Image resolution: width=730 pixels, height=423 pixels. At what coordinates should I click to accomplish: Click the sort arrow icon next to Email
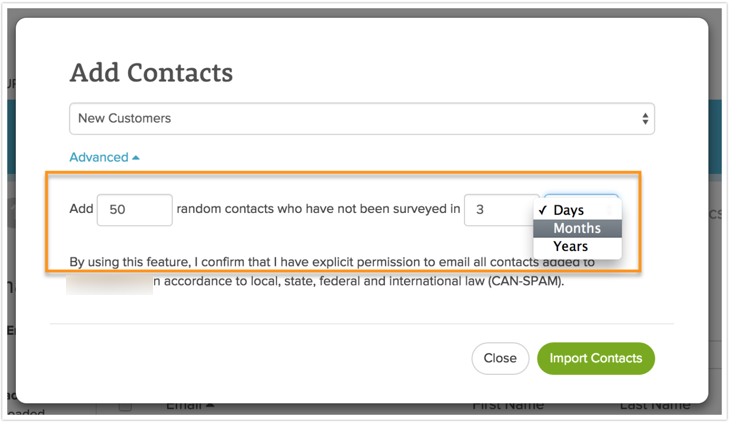(211, 406)
